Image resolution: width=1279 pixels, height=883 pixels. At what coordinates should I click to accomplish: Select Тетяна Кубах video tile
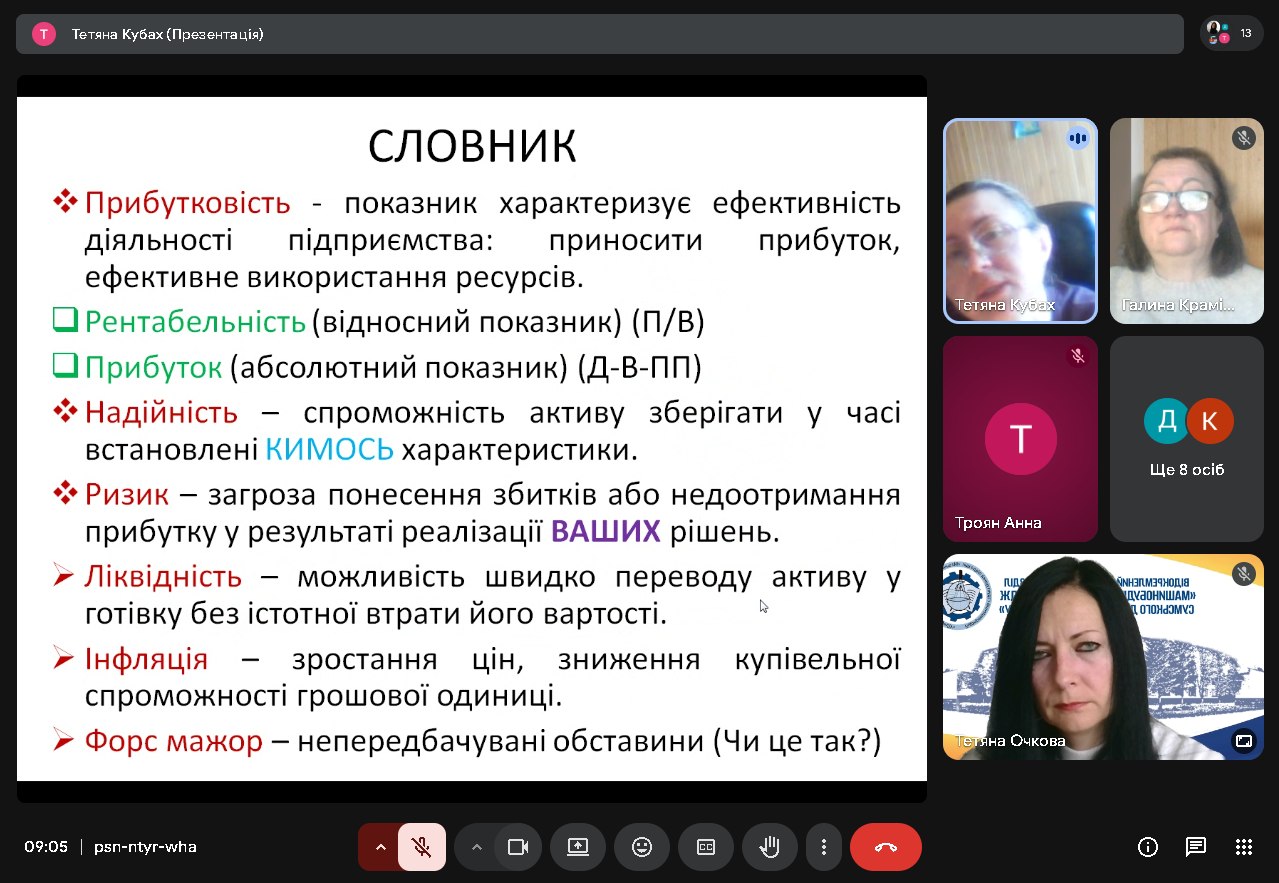1020,221
